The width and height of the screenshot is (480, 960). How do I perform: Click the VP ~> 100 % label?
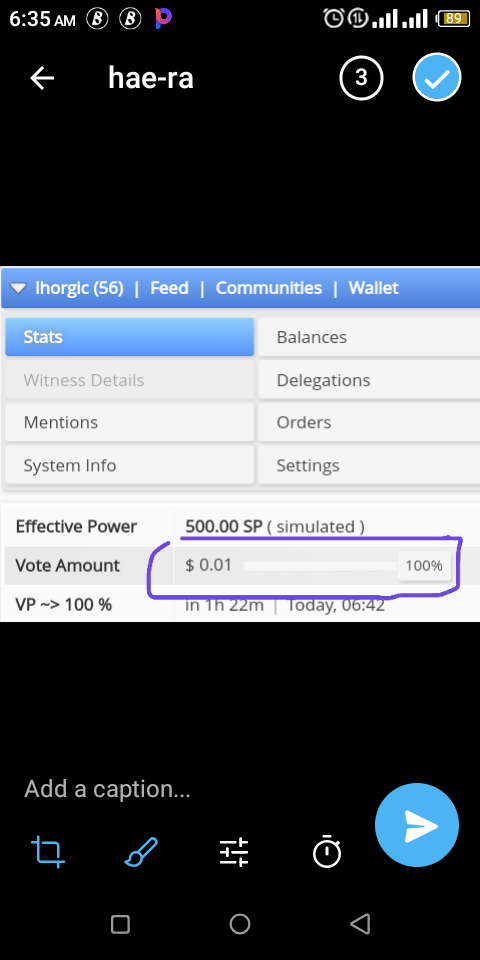point(64,605)
